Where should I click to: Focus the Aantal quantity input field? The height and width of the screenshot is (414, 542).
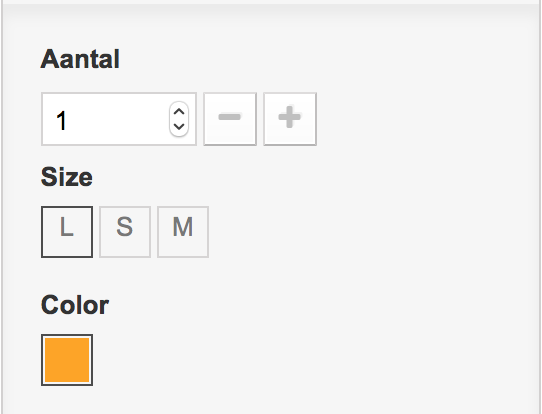[x=119, y=119]
